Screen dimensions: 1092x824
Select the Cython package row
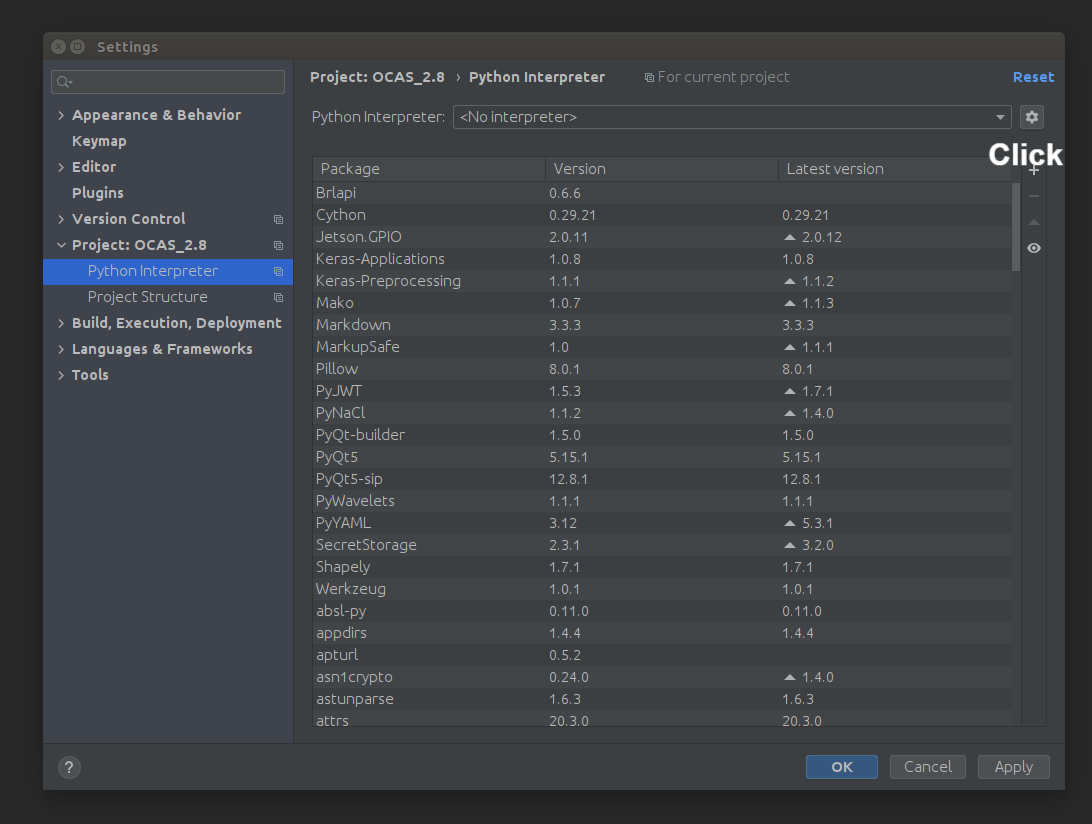(662, 215)
